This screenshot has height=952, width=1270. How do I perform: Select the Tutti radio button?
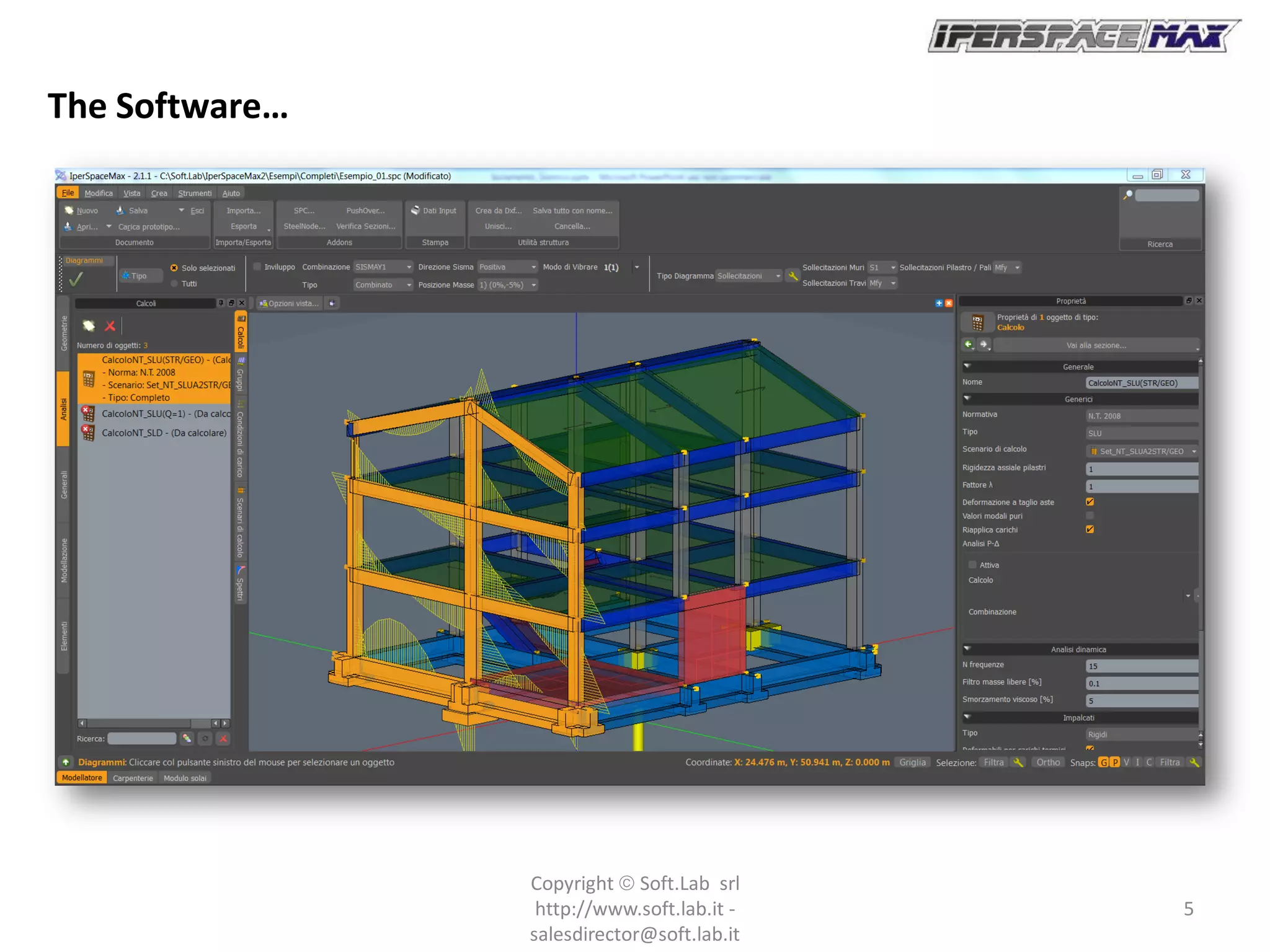[x=174, y=284]
